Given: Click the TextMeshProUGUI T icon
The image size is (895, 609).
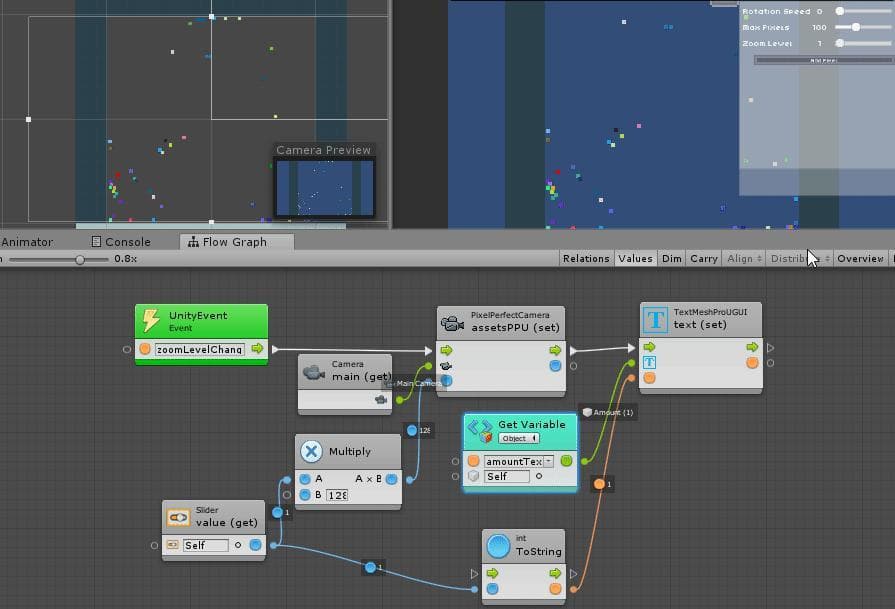Looking at the screenshot, I should [x=655, y=320].
